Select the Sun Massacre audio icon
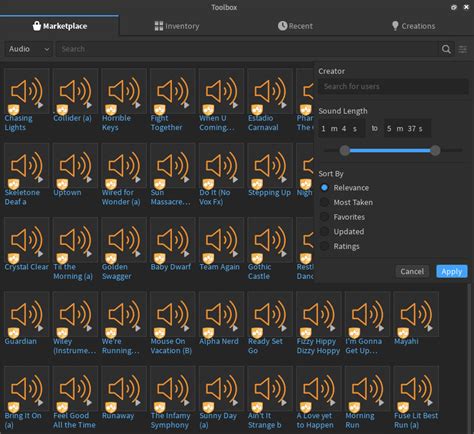The width and height of the screenshot is (474, 434). click(x=173, y=165)
